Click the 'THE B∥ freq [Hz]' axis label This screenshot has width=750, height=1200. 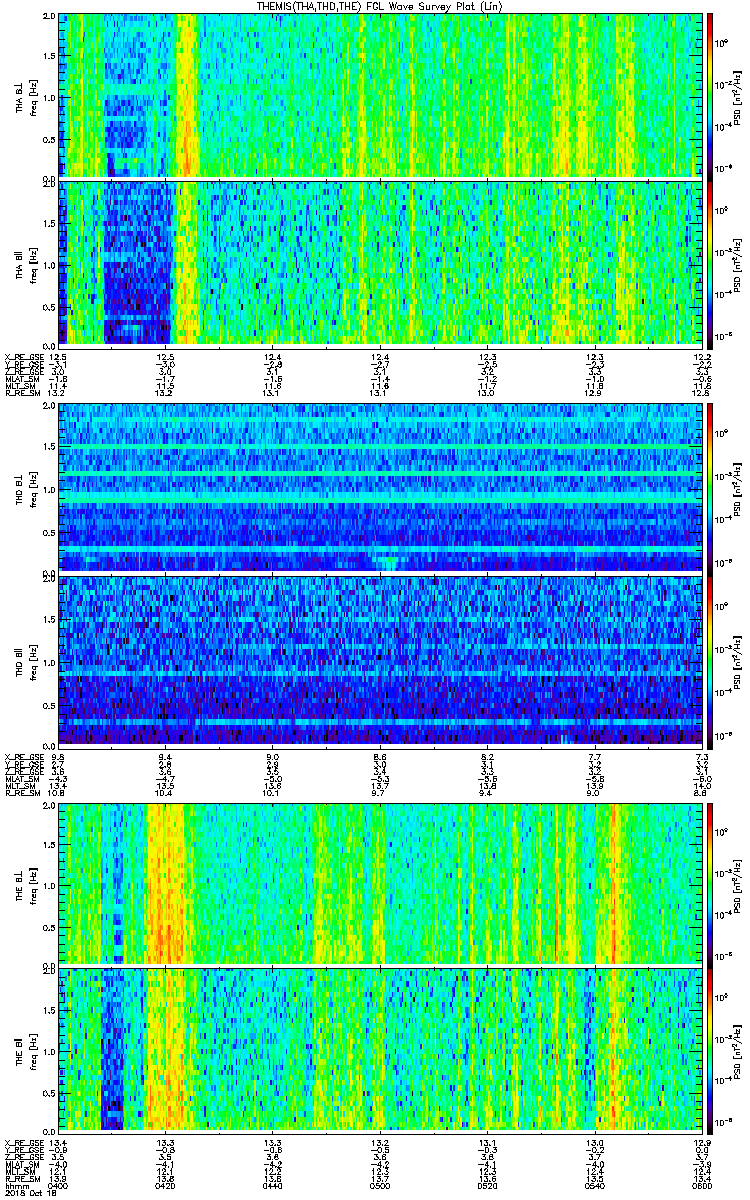[25, 1049]
